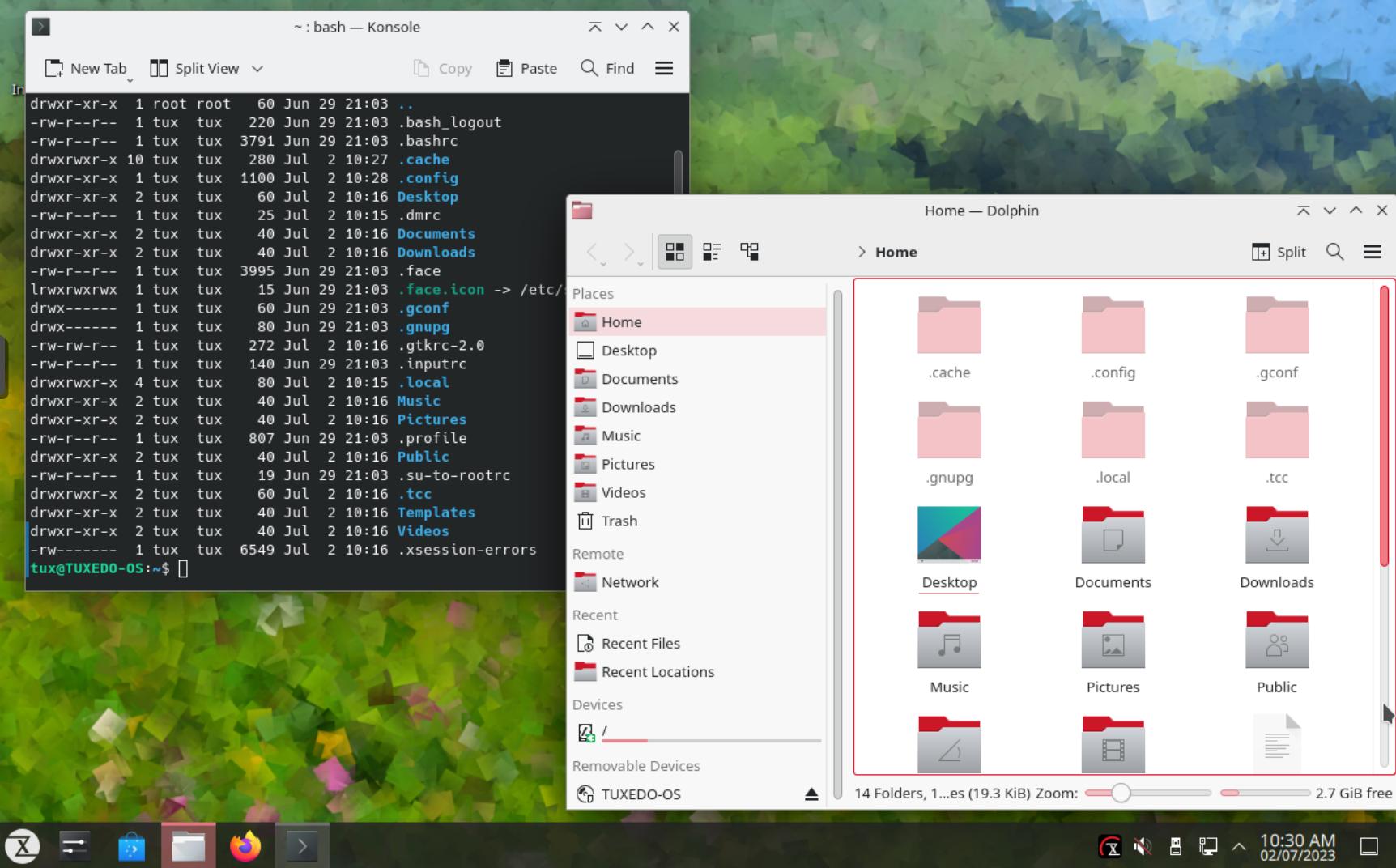Image resolution: width=1396 pixels, height=868 pixels.
Task: Launch Firefox from taskbar
Action: [x=245, y=846]
